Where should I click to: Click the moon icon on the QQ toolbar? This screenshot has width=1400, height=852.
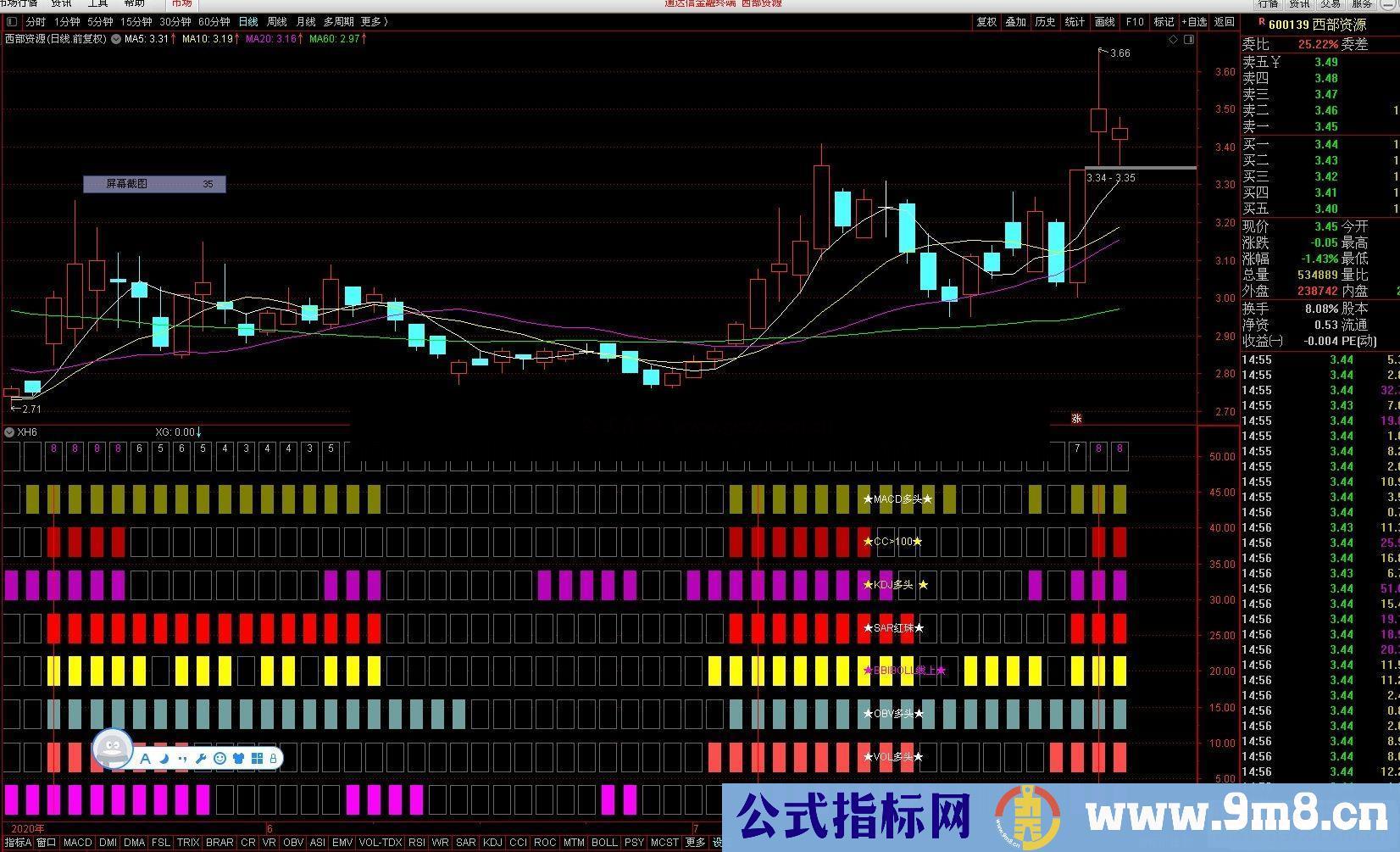(x=164, y=758)
